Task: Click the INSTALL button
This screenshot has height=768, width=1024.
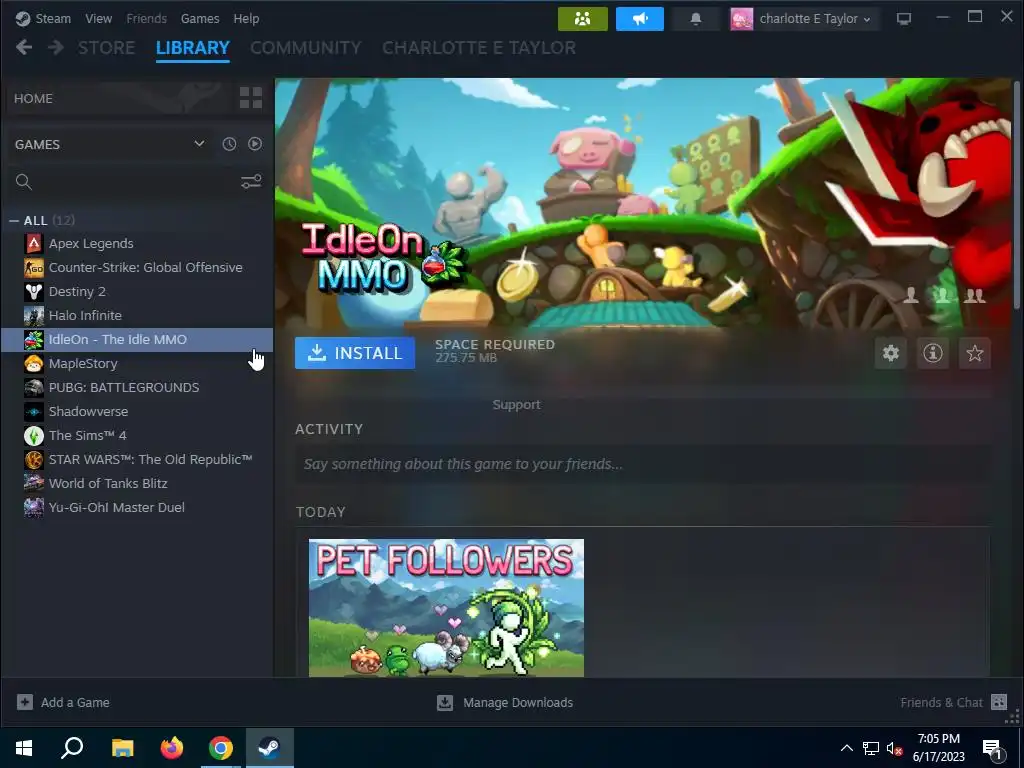Action: (x=355, y=353)
